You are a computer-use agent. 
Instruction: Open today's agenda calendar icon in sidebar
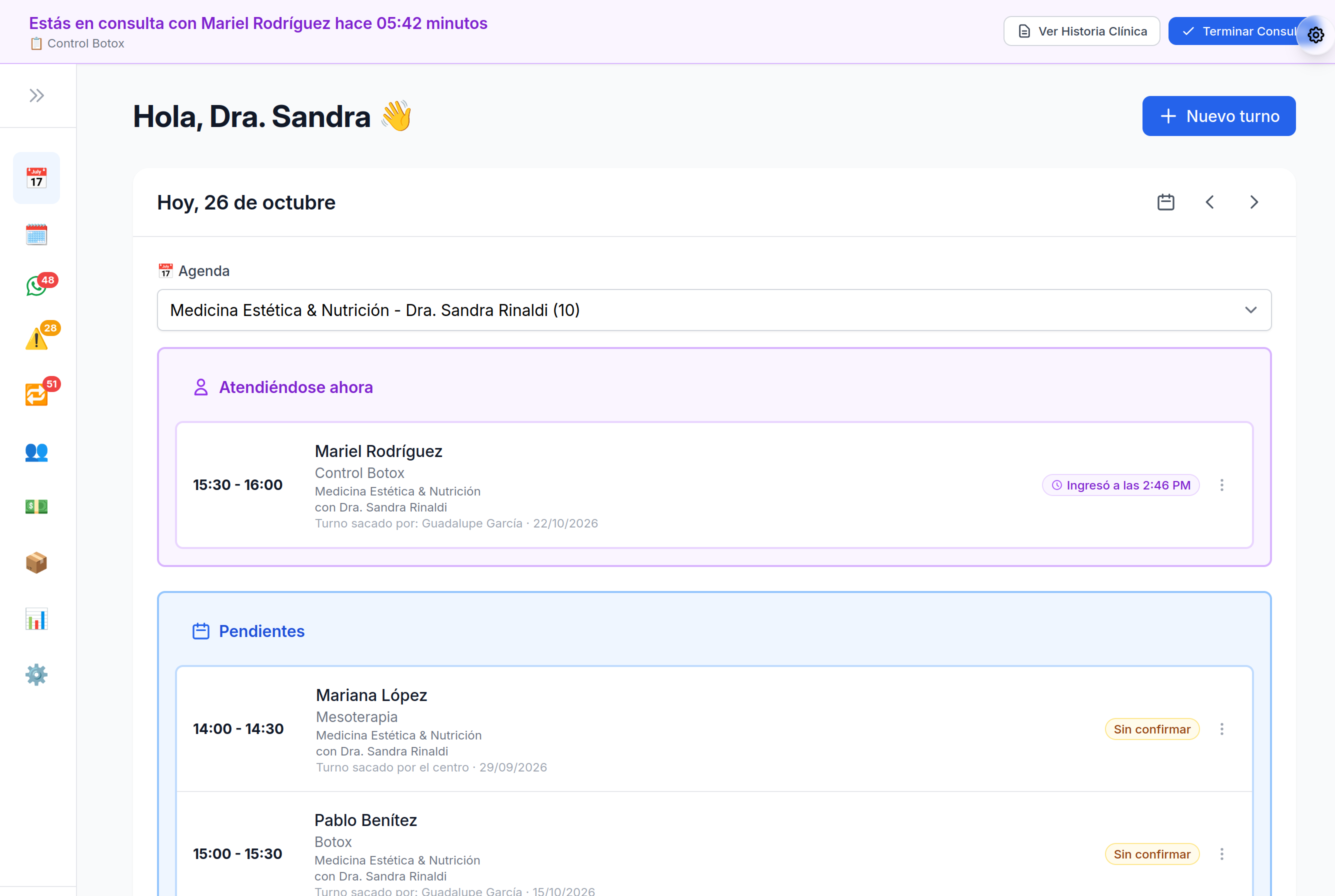pos(36,177)
